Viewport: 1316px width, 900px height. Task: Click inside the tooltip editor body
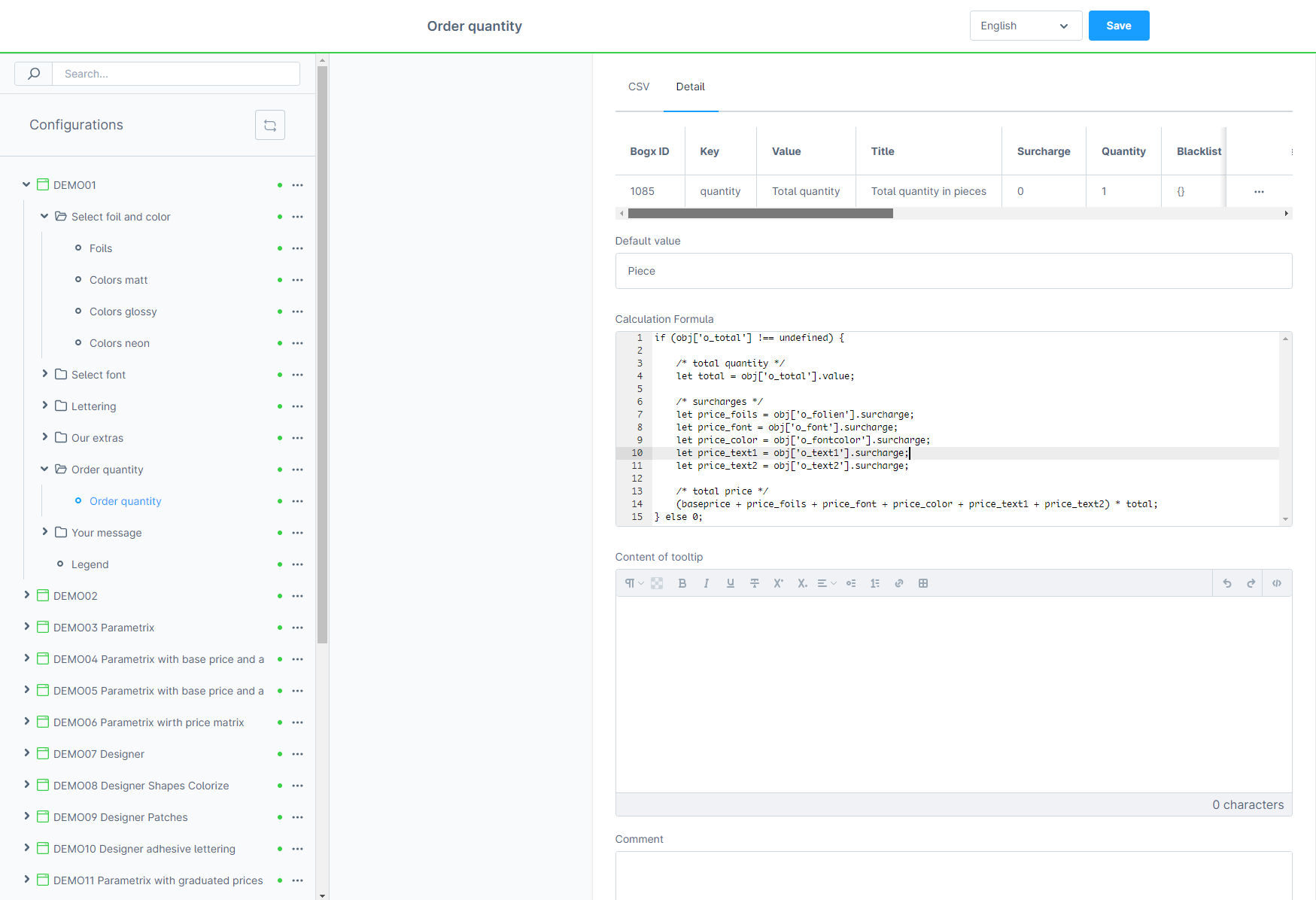953,694
